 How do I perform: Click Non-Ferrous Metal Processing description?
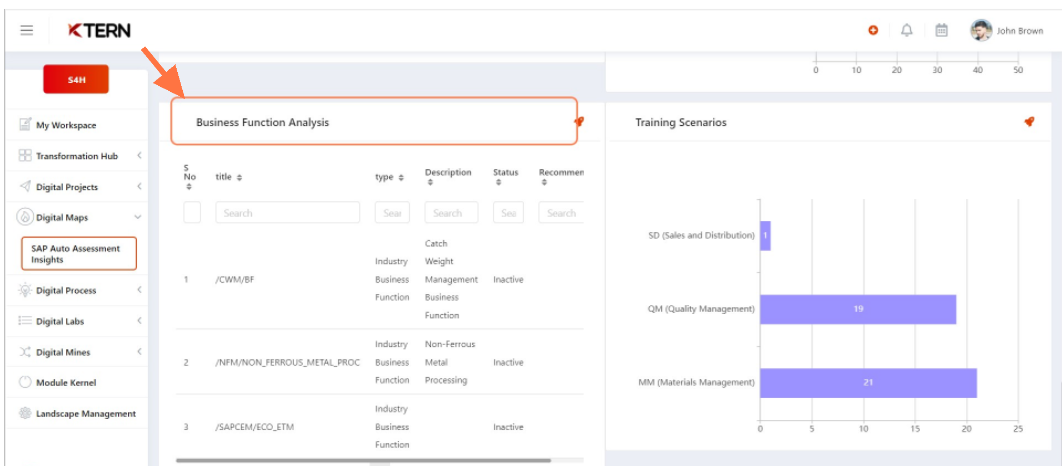[x=450, y=362]
